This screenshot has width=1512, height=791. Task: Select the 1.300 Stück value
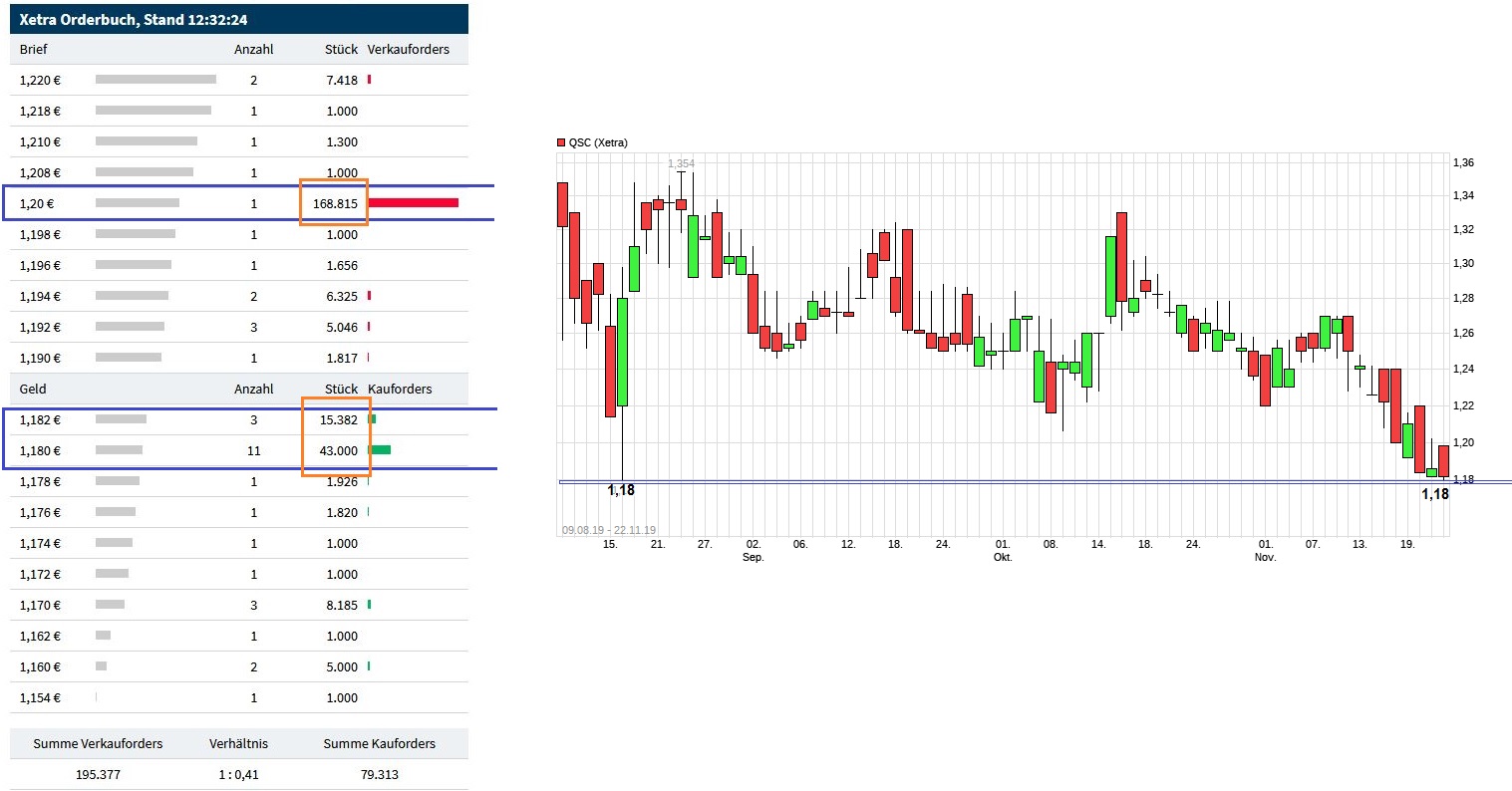coord(342,141)
